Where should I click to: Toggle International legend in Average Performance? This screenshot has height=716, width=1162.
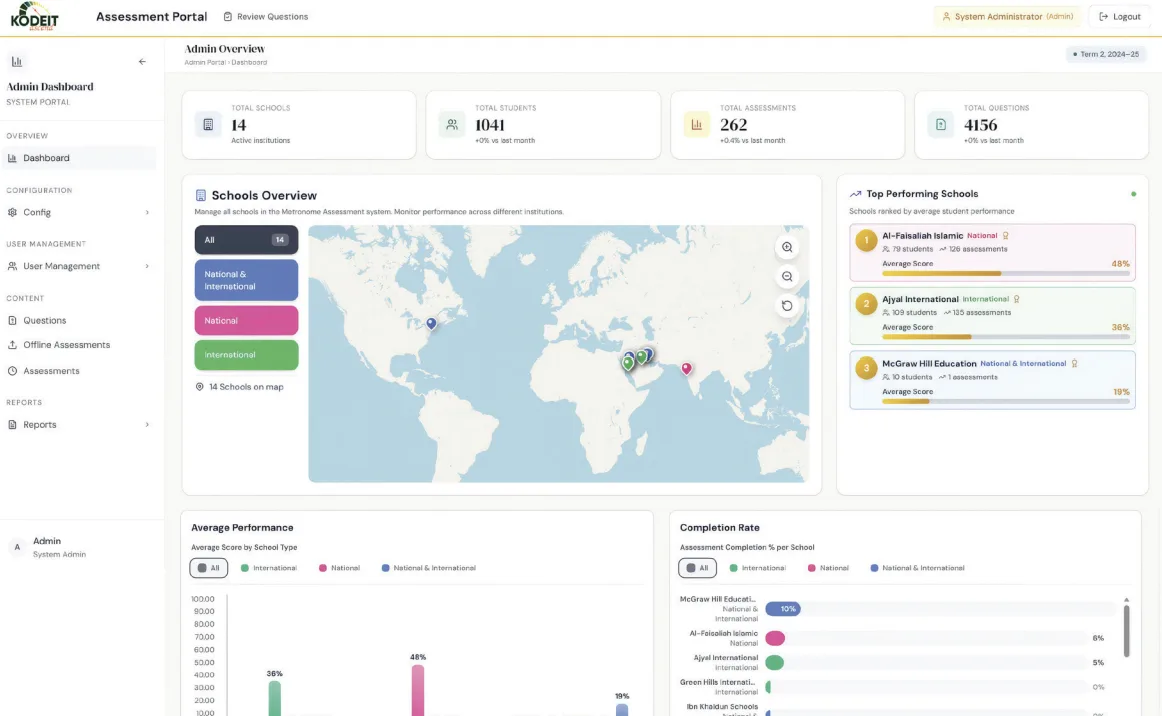268,568
